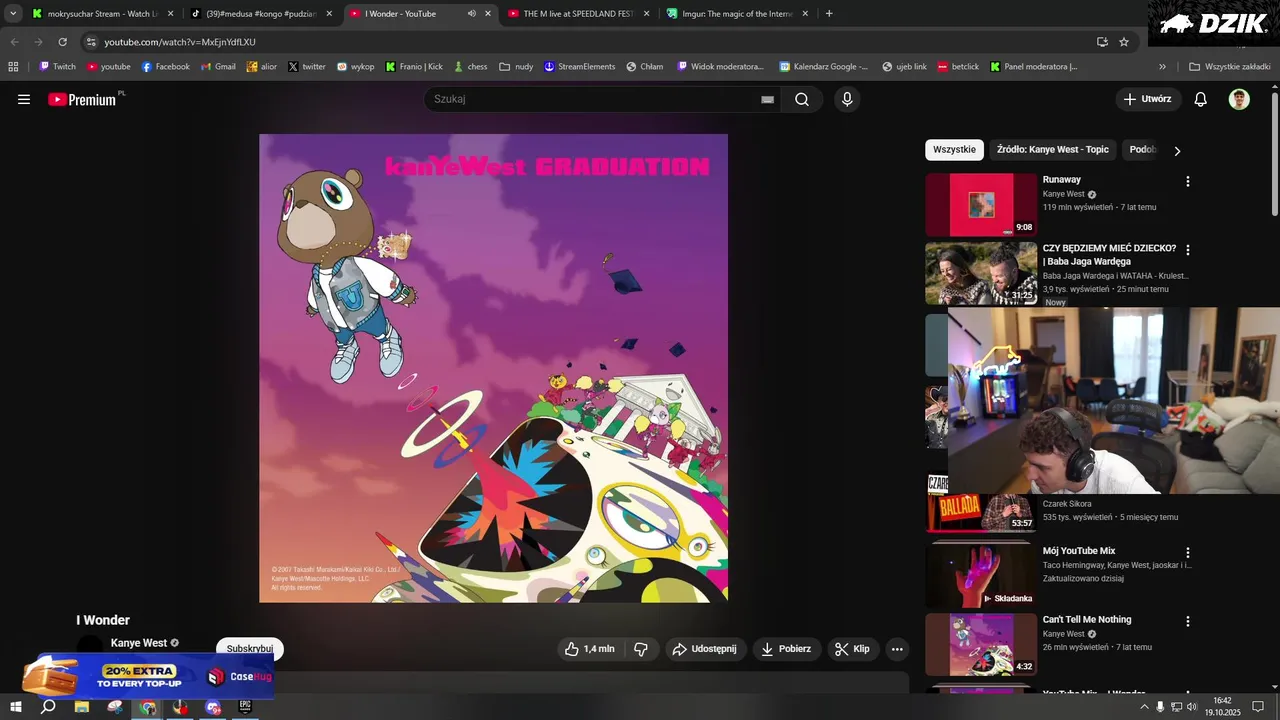Open File Explorer from taskbar
This screenshot has height=720, width=1280.
point(82,707)
